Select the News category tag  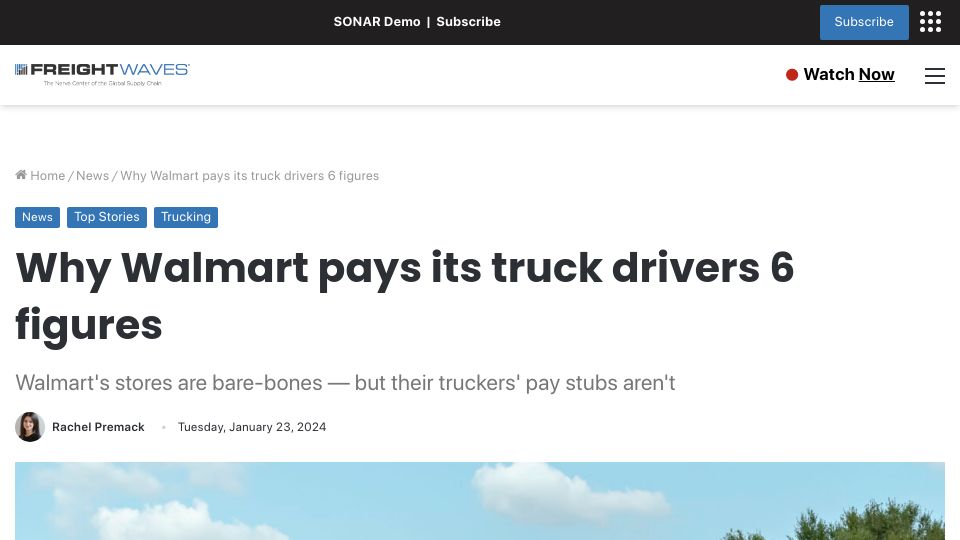coord(37,217)
